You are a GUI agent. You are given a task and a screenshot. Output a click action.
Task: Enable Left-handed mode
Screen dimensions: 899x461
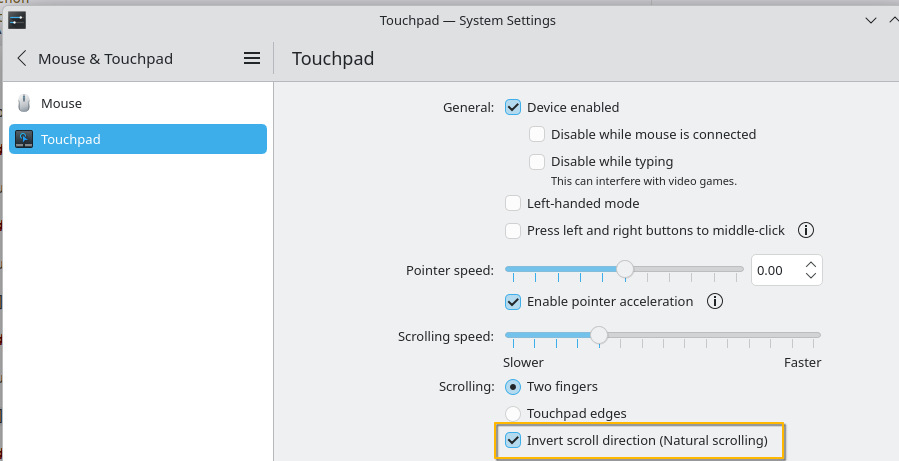point(513,203)
